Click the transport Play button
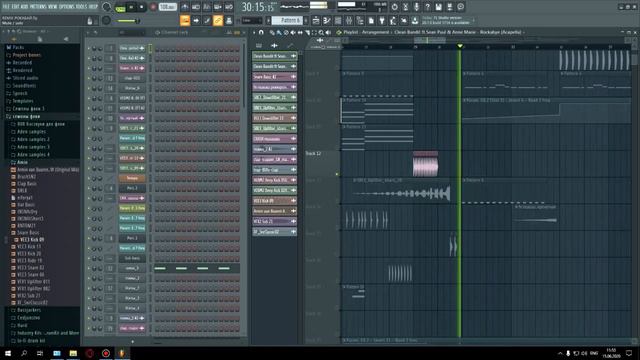640x360 pixels. click(131, 7)
